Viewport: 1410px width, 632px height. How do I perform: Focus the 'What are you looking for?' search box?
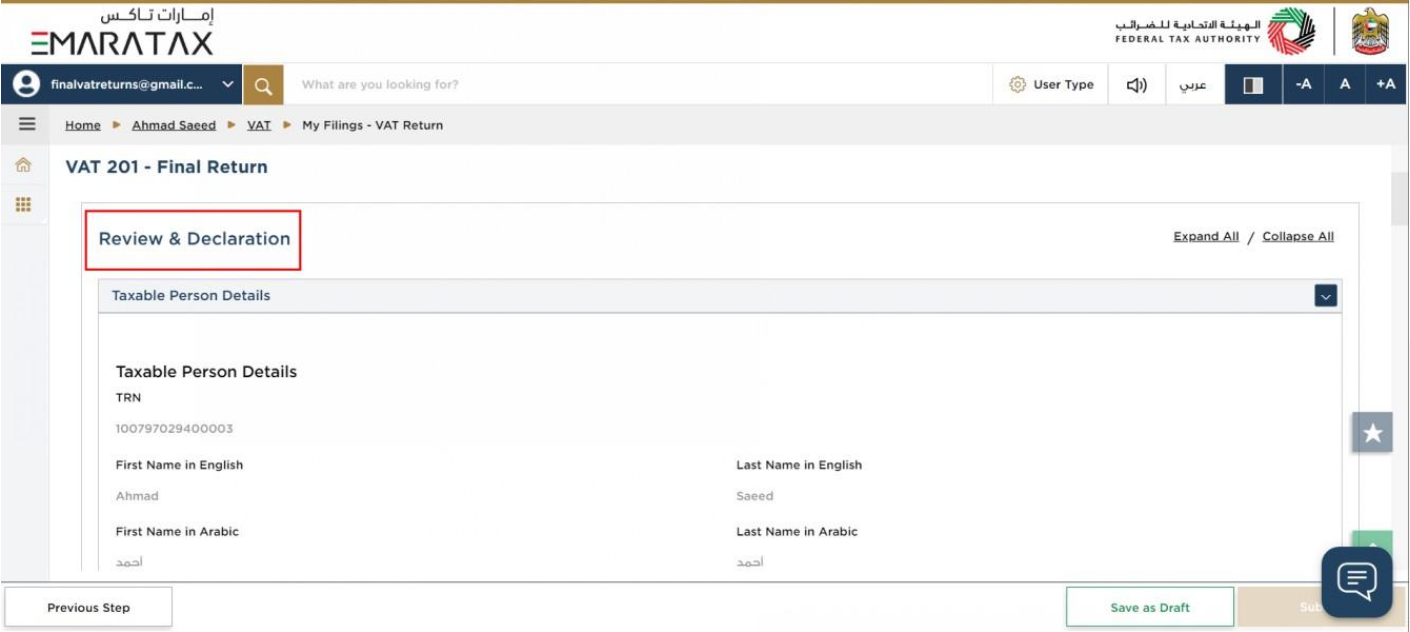tap(640, 85)
